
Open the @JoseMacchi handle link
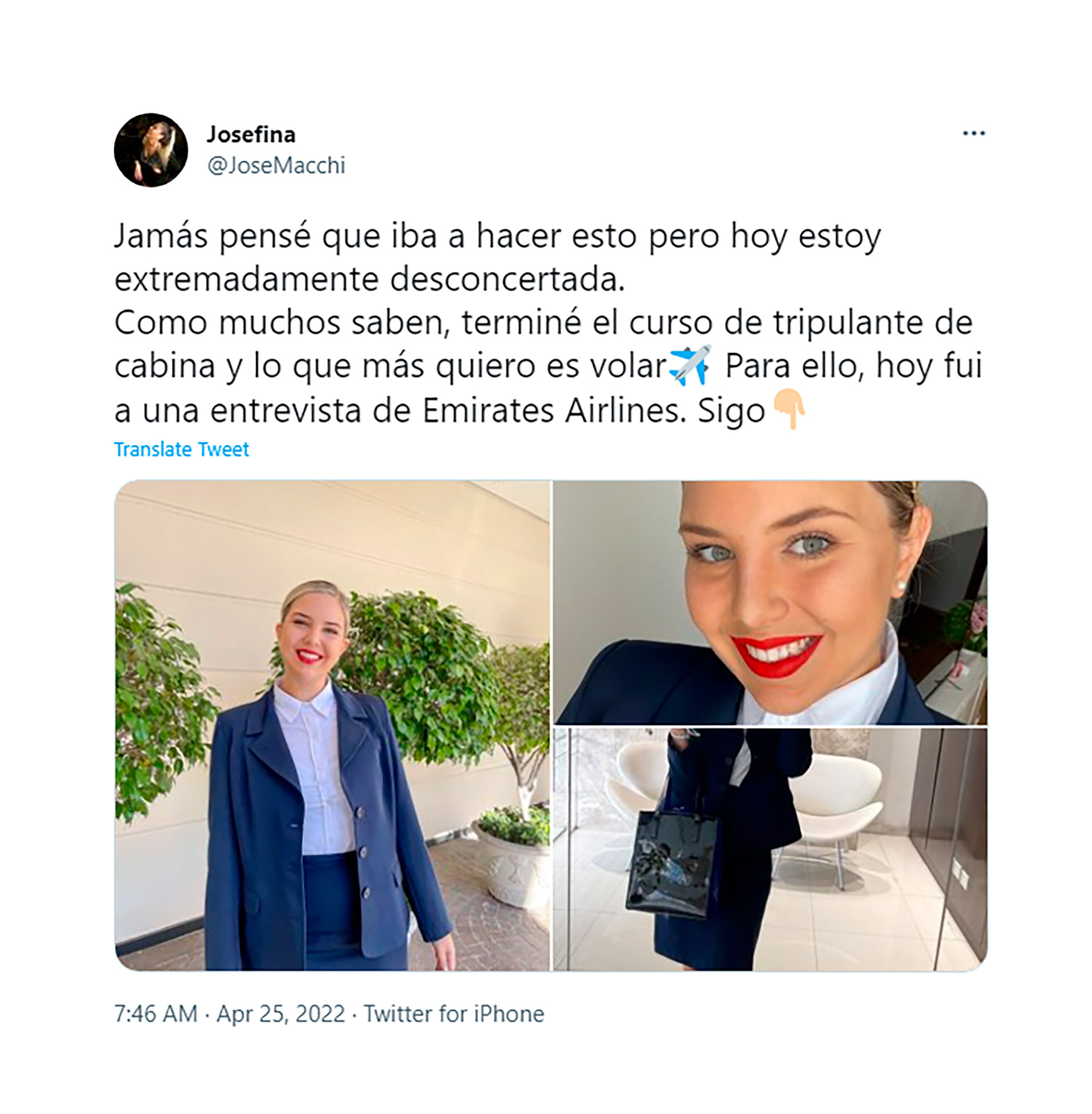[x=276, y=165]
